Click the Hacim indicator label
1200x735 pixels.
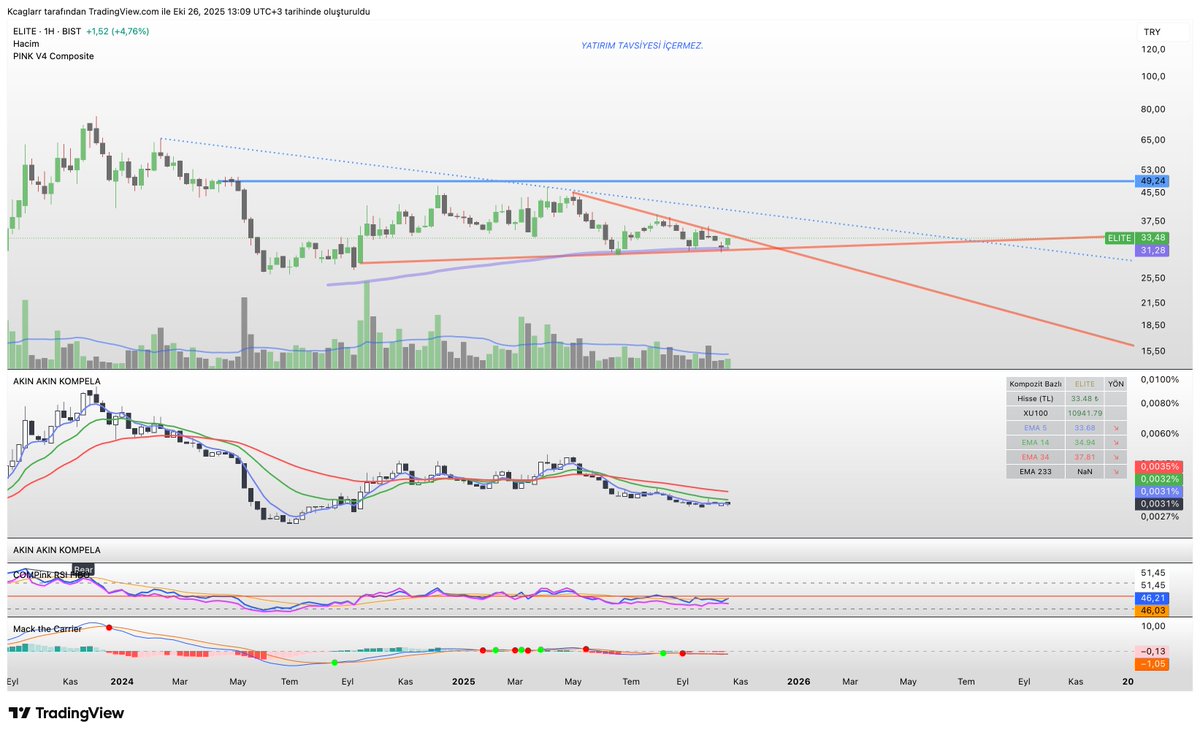tap(27, 44)
